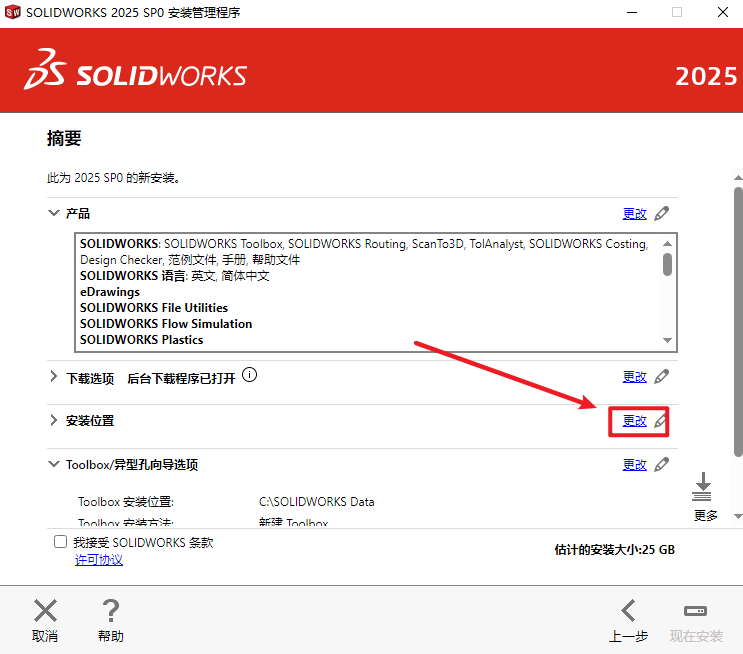Click the main page scrollbar thumb
The width and height of the screenshot is (743, 654).
click(738, 322)
